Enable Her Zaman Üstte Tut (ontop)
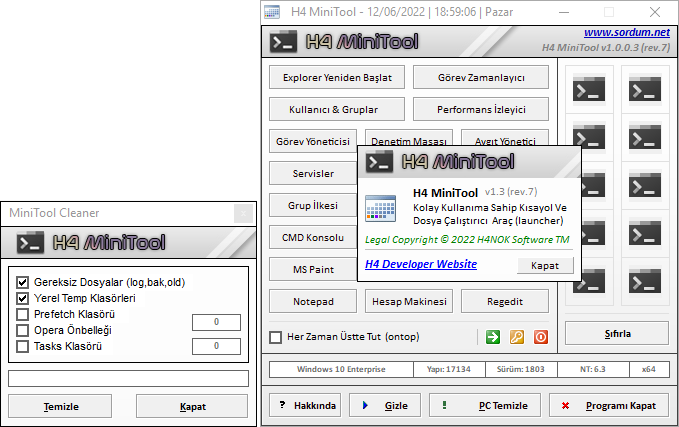679x427 pixels. (275, 337)
